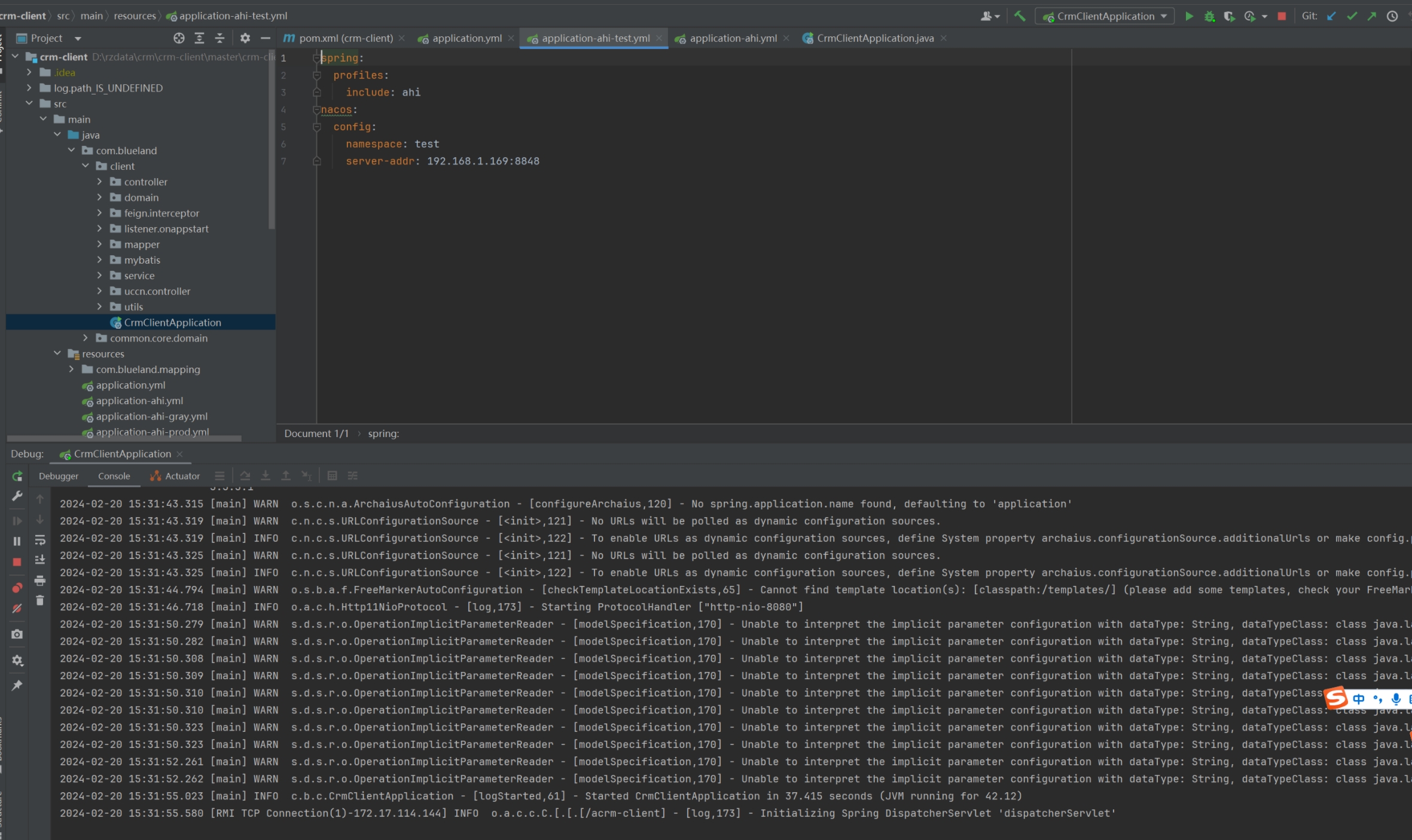1412x840 pixels.
Task: Switch to application-ahi.yml editor tab
Action: pos(733,38)
